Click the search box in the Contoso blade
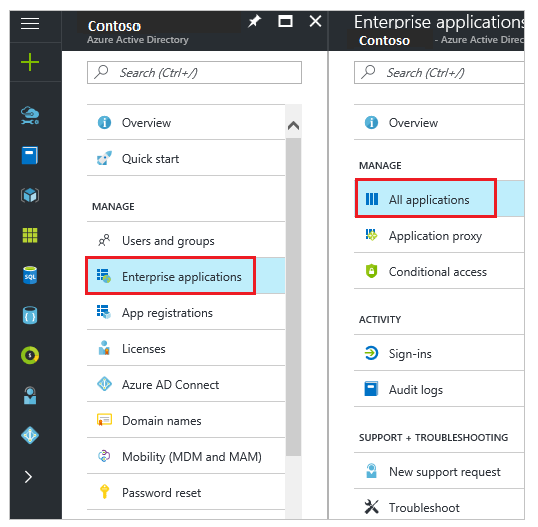 tap(194, 72)
